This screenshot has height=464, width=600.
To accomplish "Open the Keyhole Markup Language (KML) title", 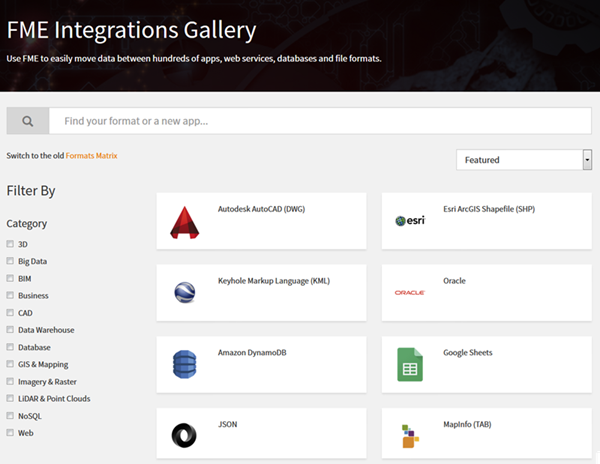I will (274, 281).
